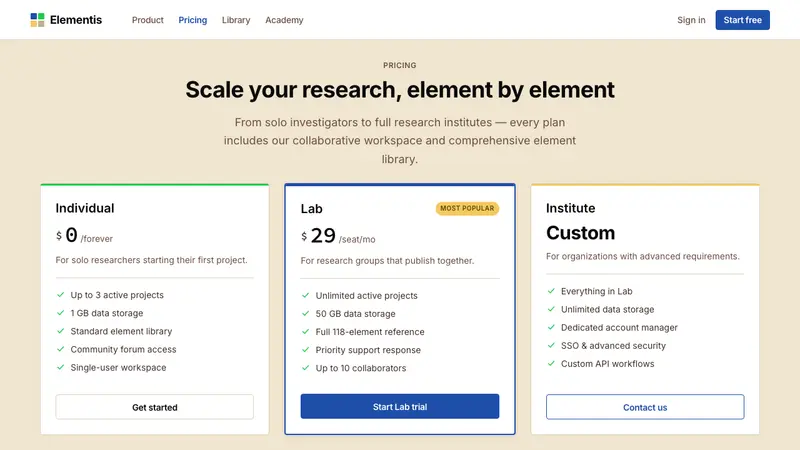This screenshot has width=800, height=450.
Task: Click the Institute plan title
Action: coord(570,208)
